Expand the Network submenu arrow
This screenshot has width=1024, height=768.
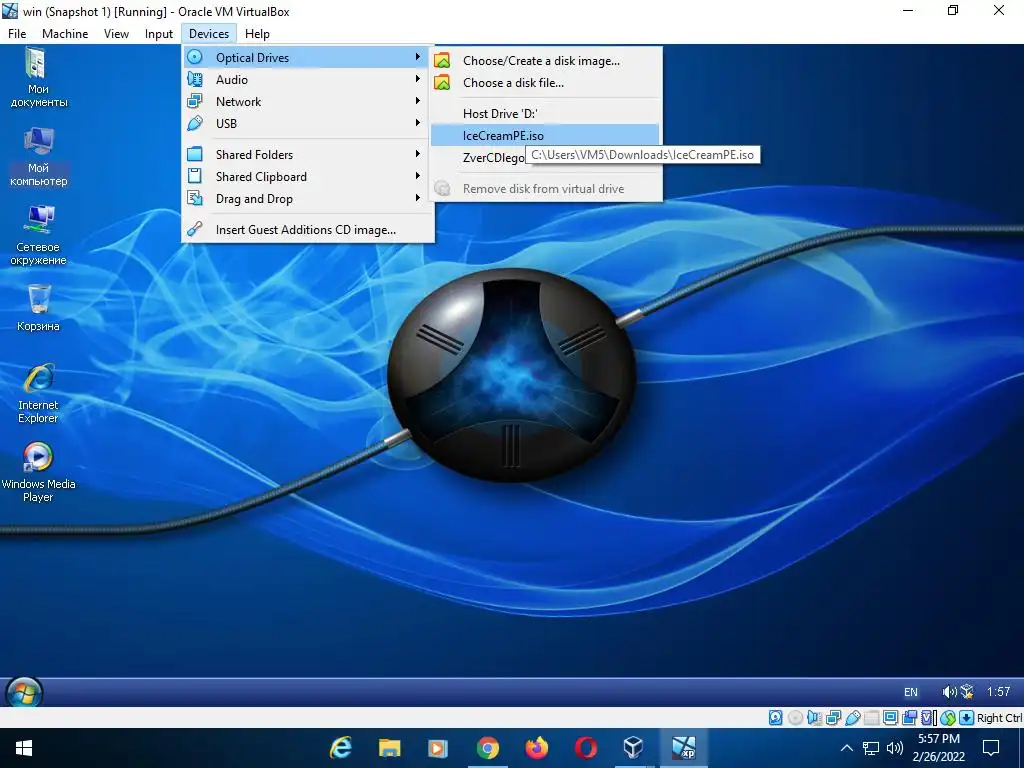point(417,101)
